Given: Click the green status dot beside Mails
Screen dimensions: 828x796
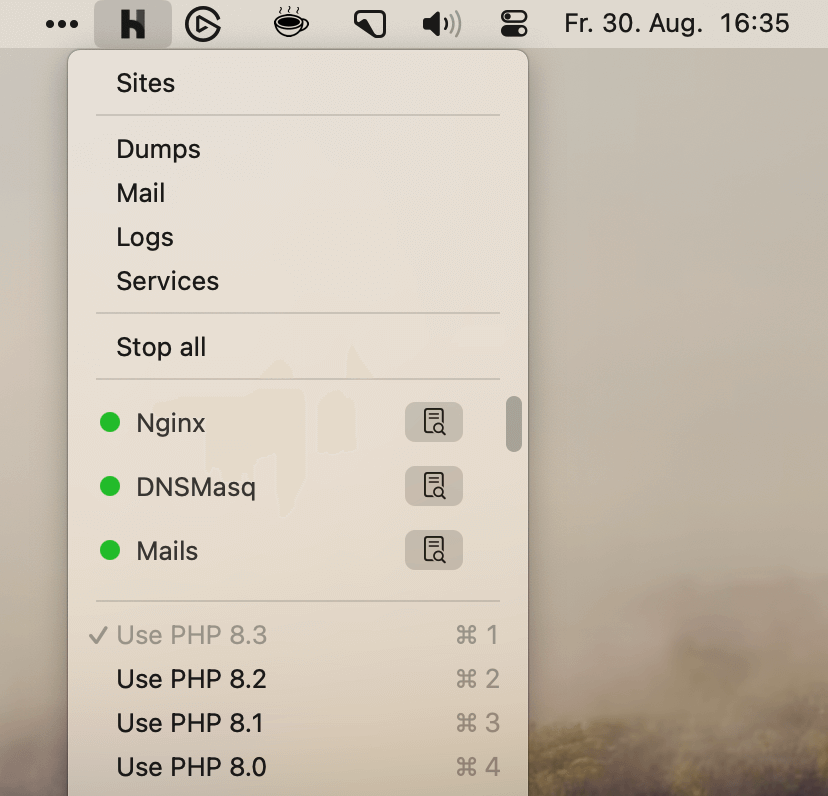Looking at the screenshot, I should [110, 550].
